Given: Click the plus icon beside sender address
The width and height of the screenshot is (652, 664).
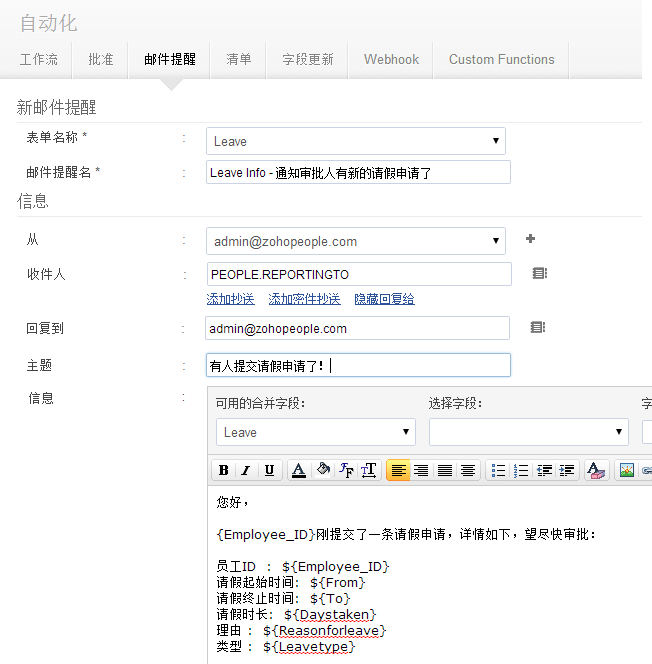Looking at the screenshot, I should tap(530, 239).
